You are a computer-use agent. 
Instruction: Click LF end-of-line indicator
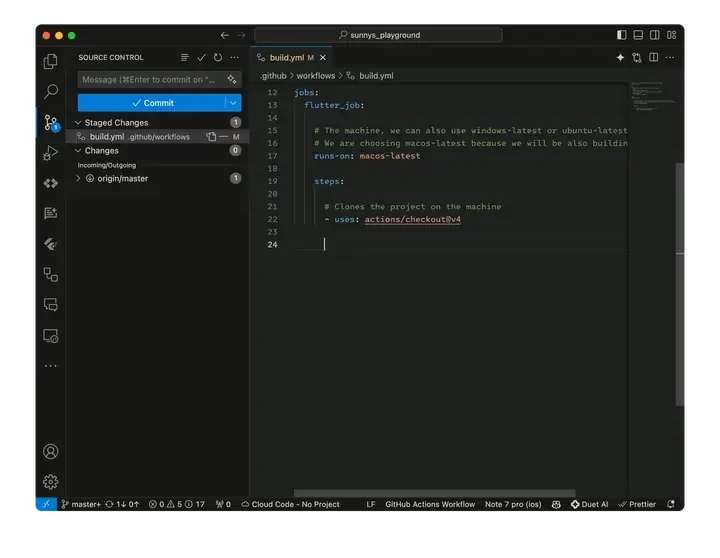(x=371, y=504)
